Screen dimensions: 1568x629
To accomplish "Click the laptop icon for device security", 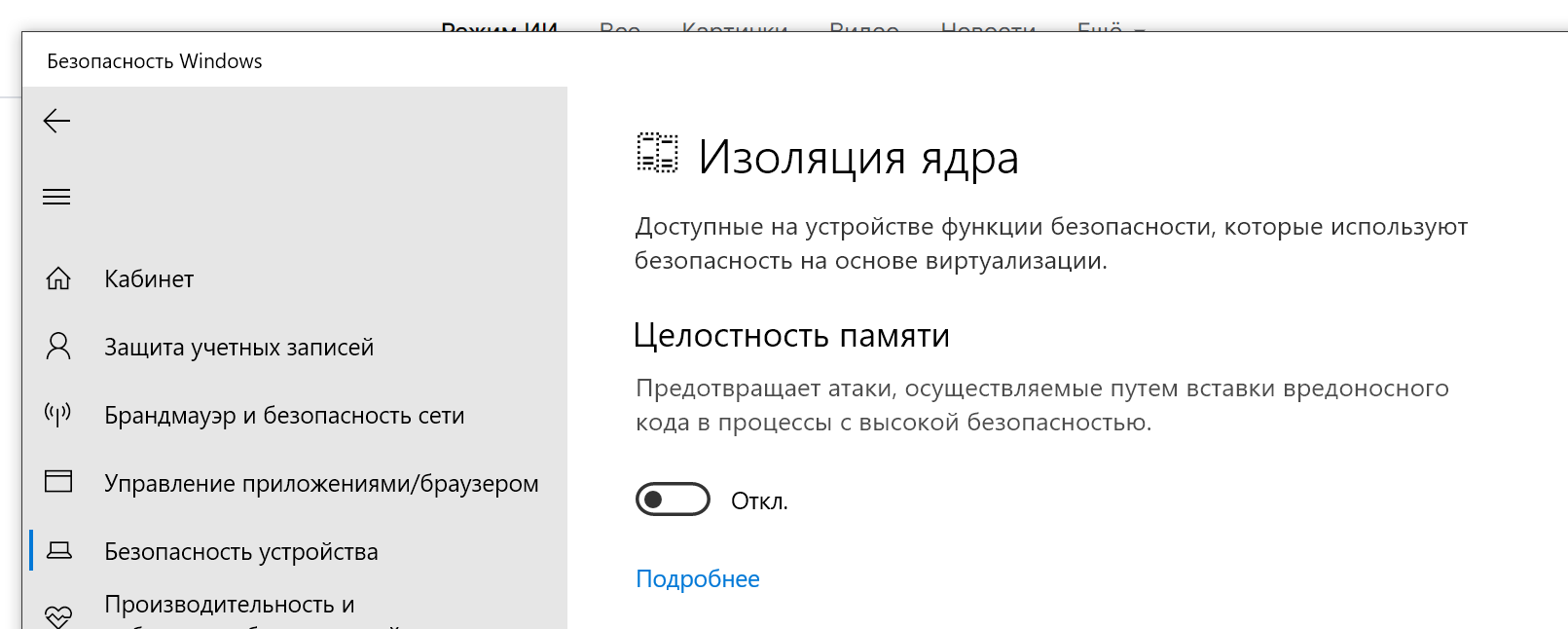I will coord(59,551).
